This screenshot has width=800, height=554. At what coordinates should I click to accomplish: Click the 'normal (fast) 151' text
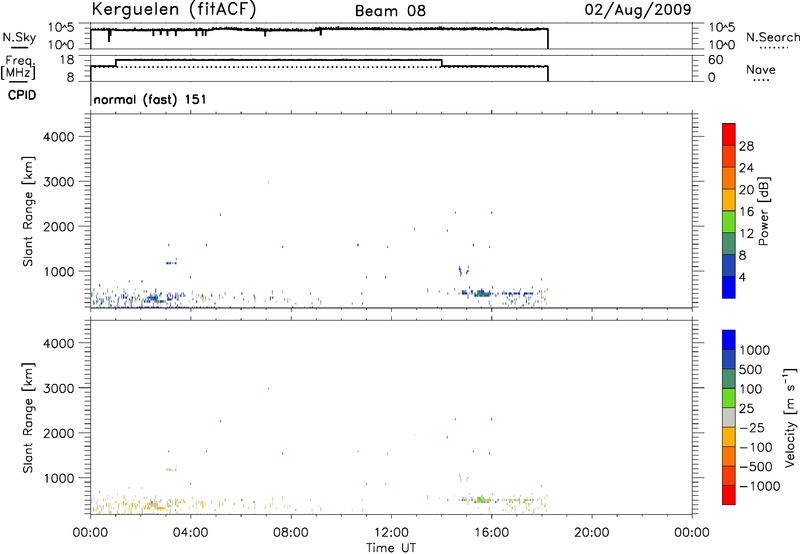coord(150,99)
